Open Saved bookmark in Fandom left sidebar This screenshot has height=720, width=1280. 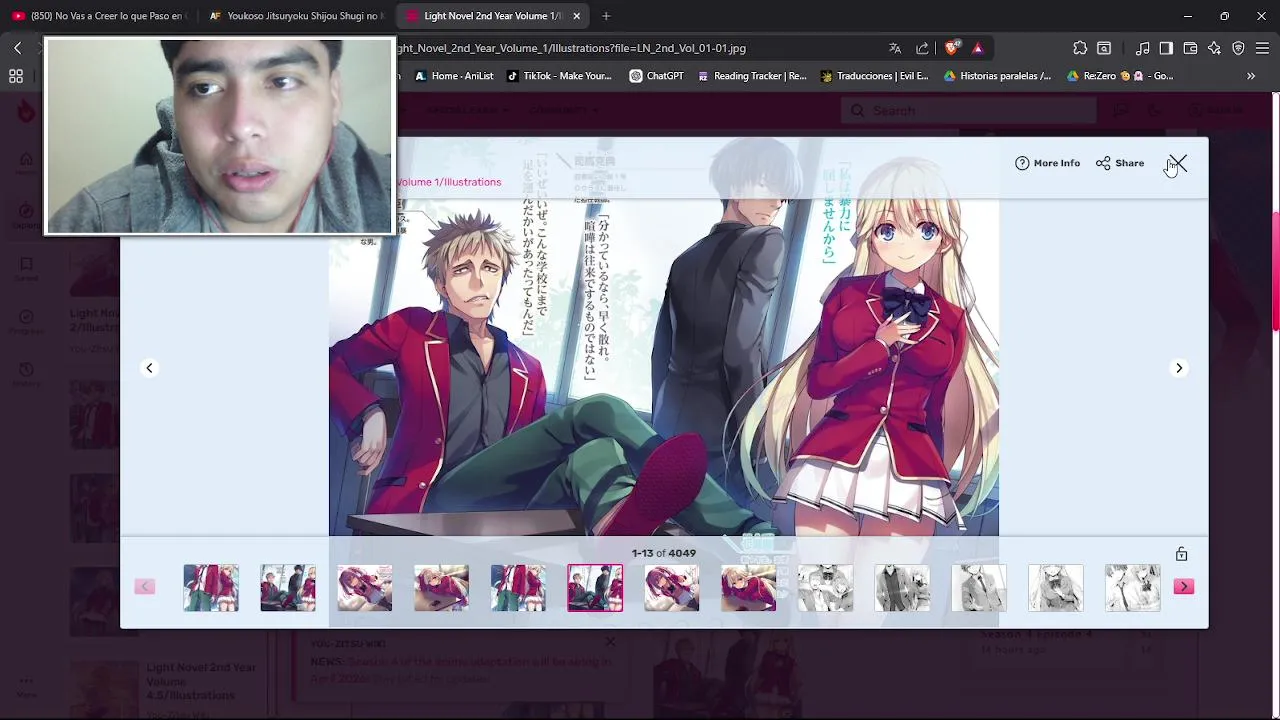click(26, 269)
